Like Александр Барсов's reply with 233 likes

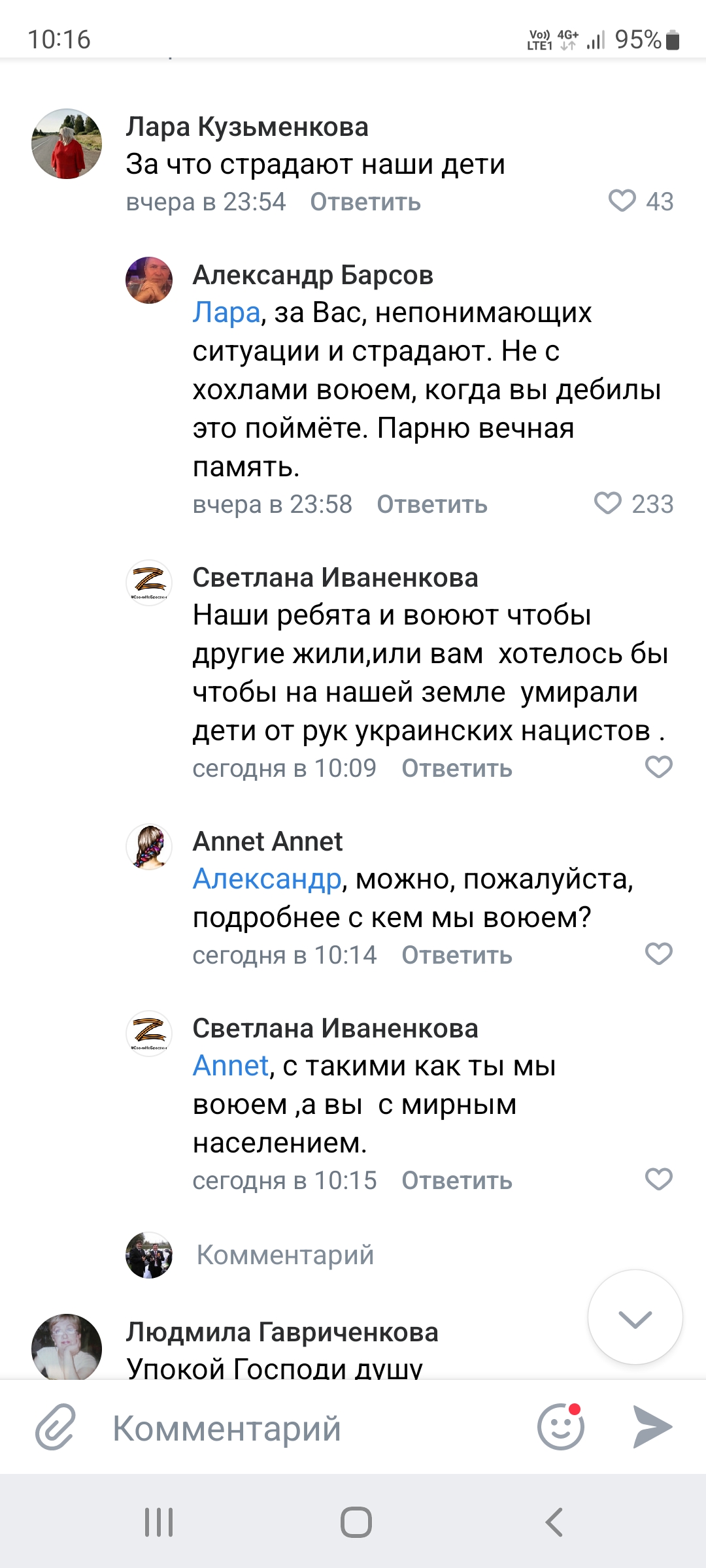coord(608,504)
